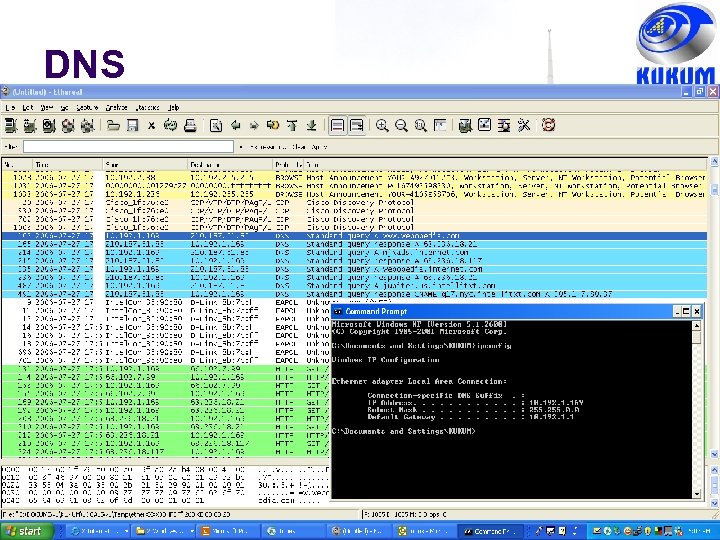Click the Expression... filter button
This screenshot has height=540, width=720.
click(269, 147)
